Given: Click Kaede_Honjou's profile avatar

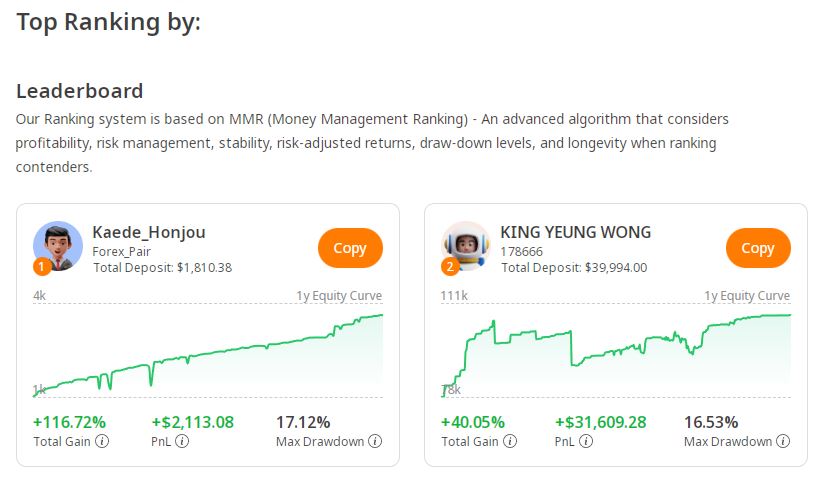Looking at the screenshot, I should coord(58,246).
